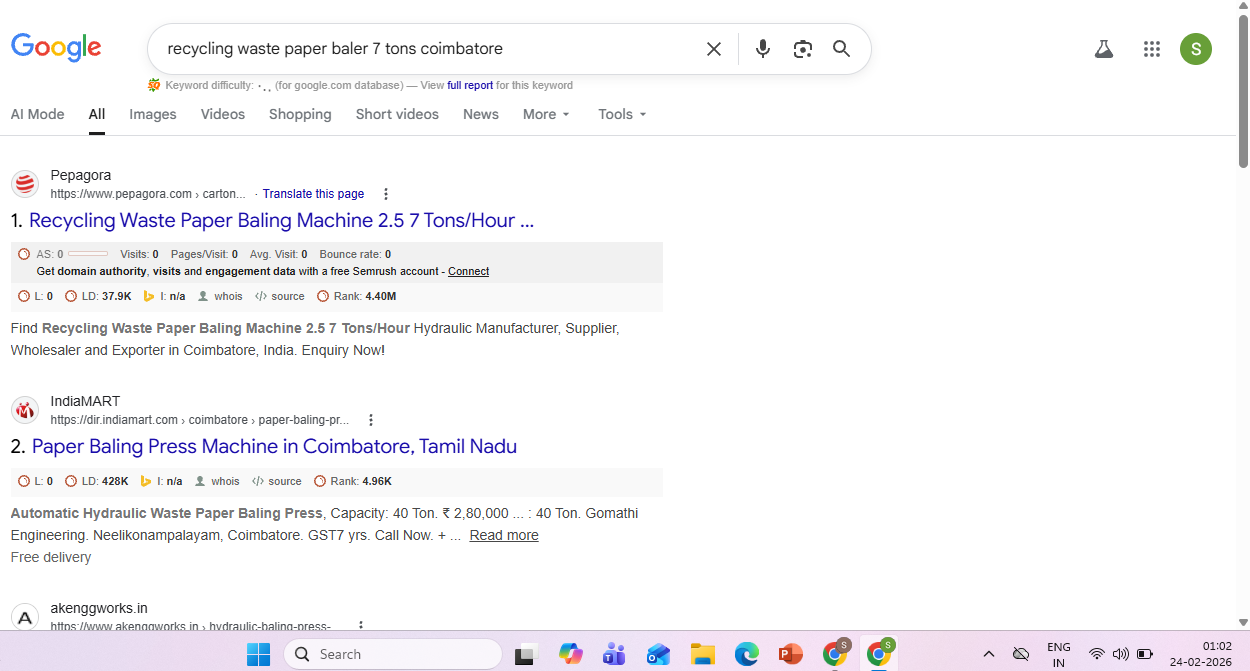Open Google account avatar S
The image size is (1250, 671).
point(1196,49)
